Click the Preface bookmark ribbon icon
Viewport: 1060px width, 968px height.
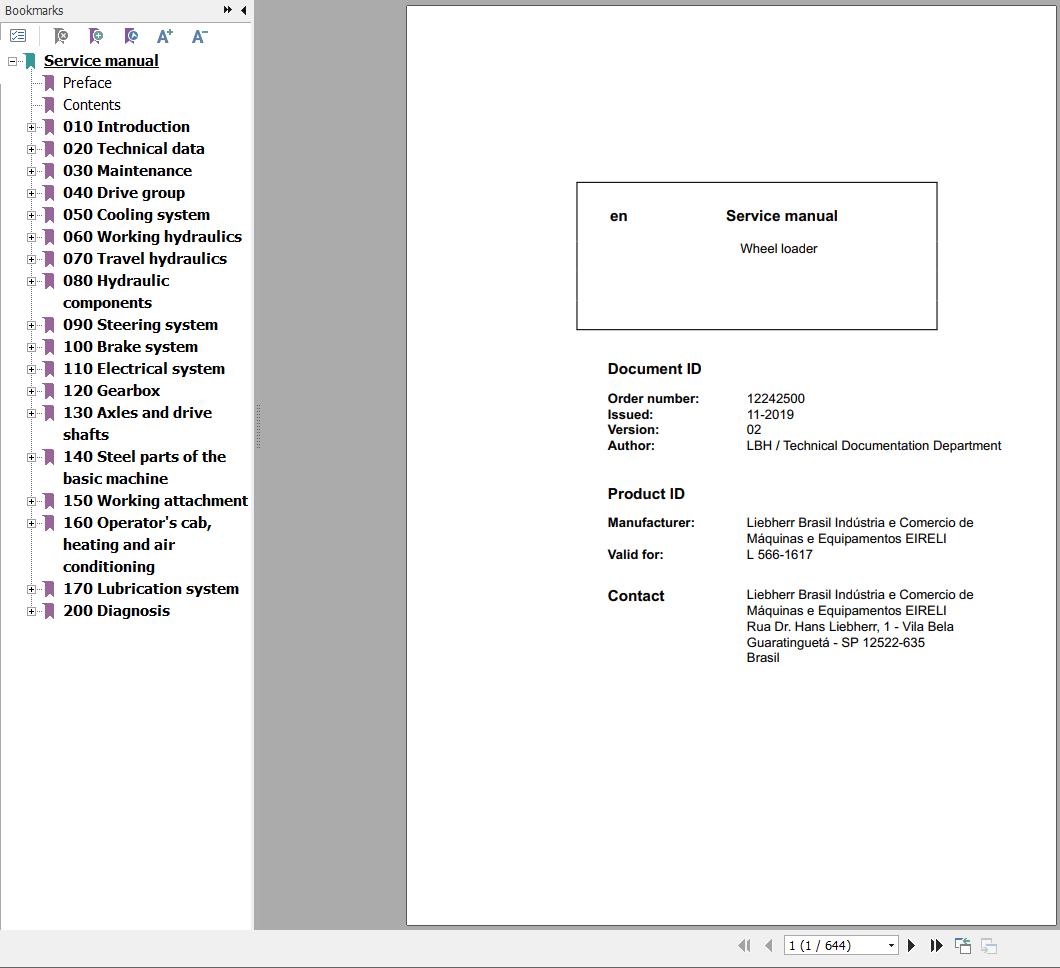tap(49, 83)
